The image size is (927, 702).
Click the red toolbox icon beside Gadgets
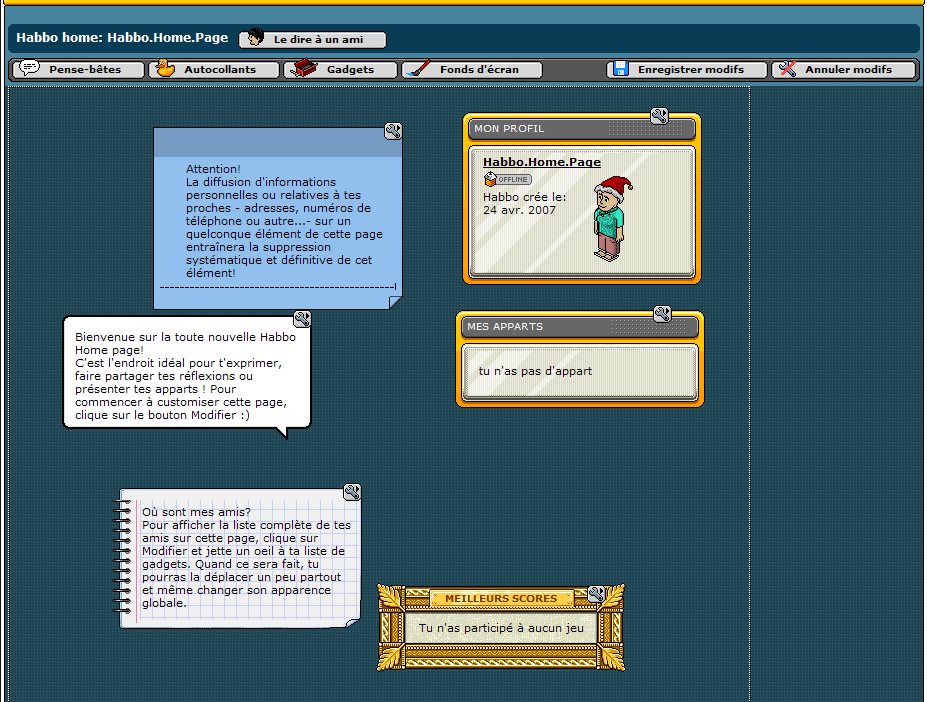(304, 68)
